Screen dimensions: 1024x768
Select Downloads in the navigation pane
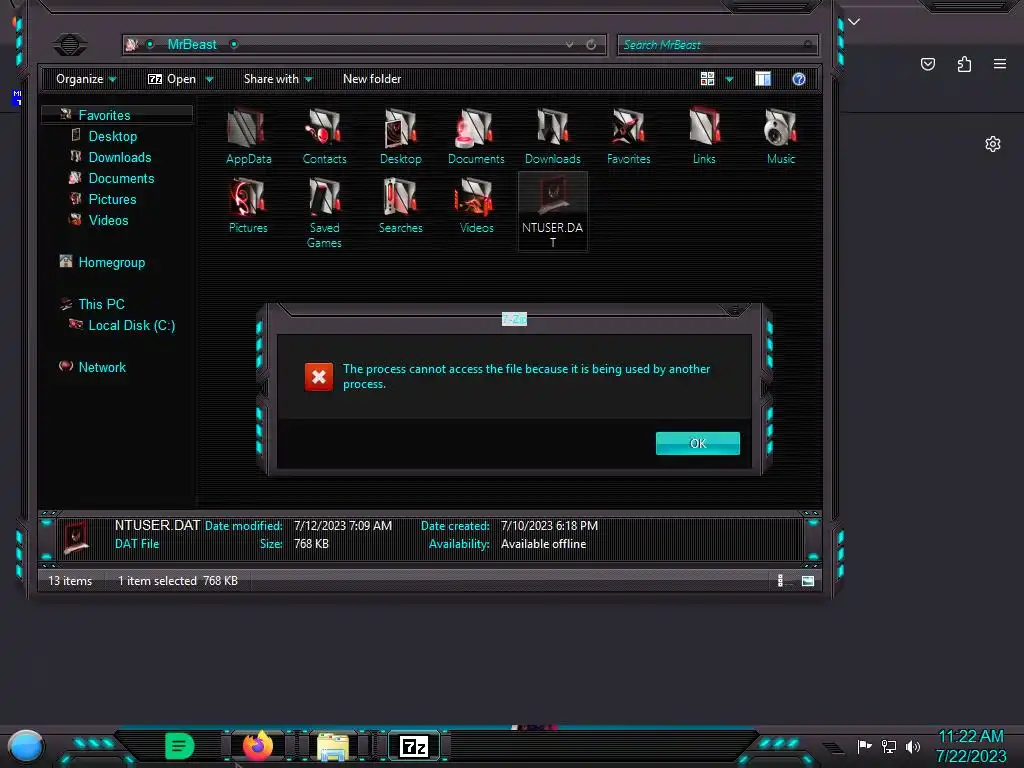[x=120, y=157]
